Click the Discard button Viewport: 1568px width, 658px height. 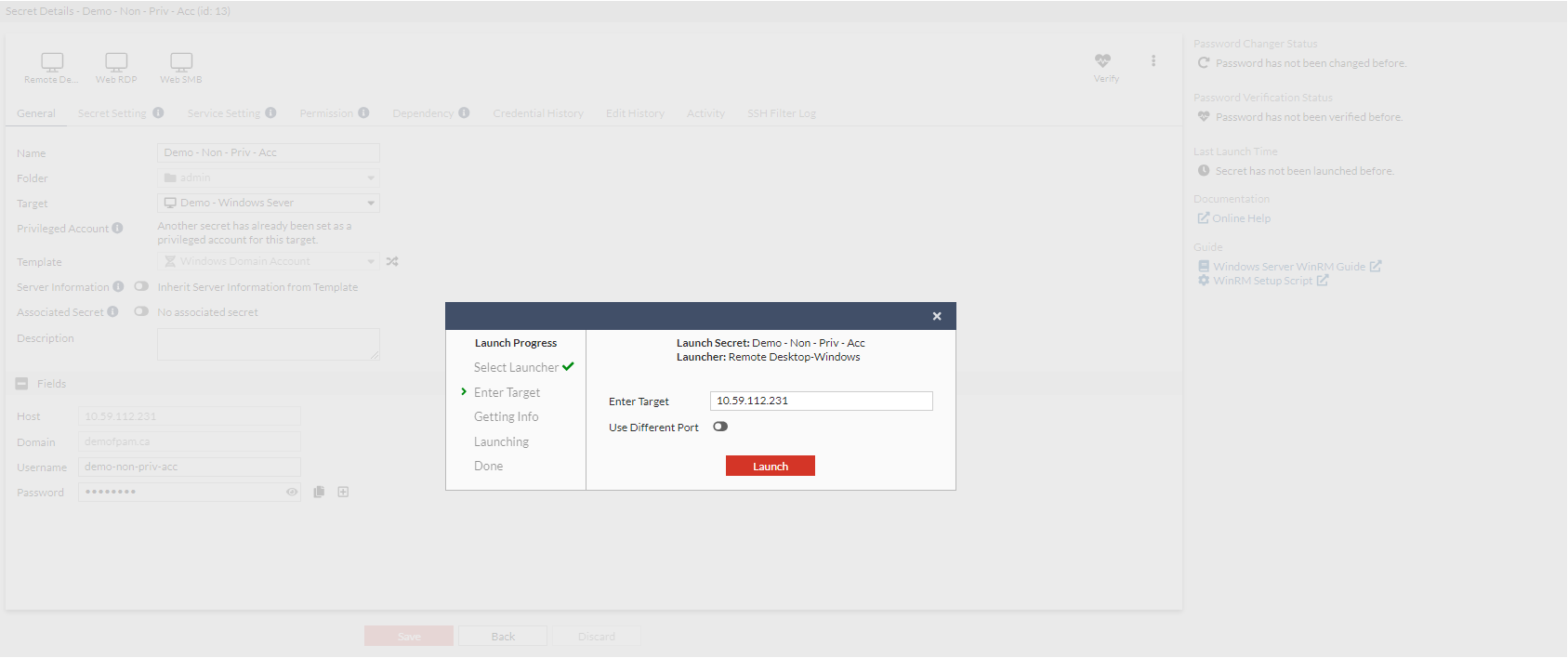pos(597,636)
